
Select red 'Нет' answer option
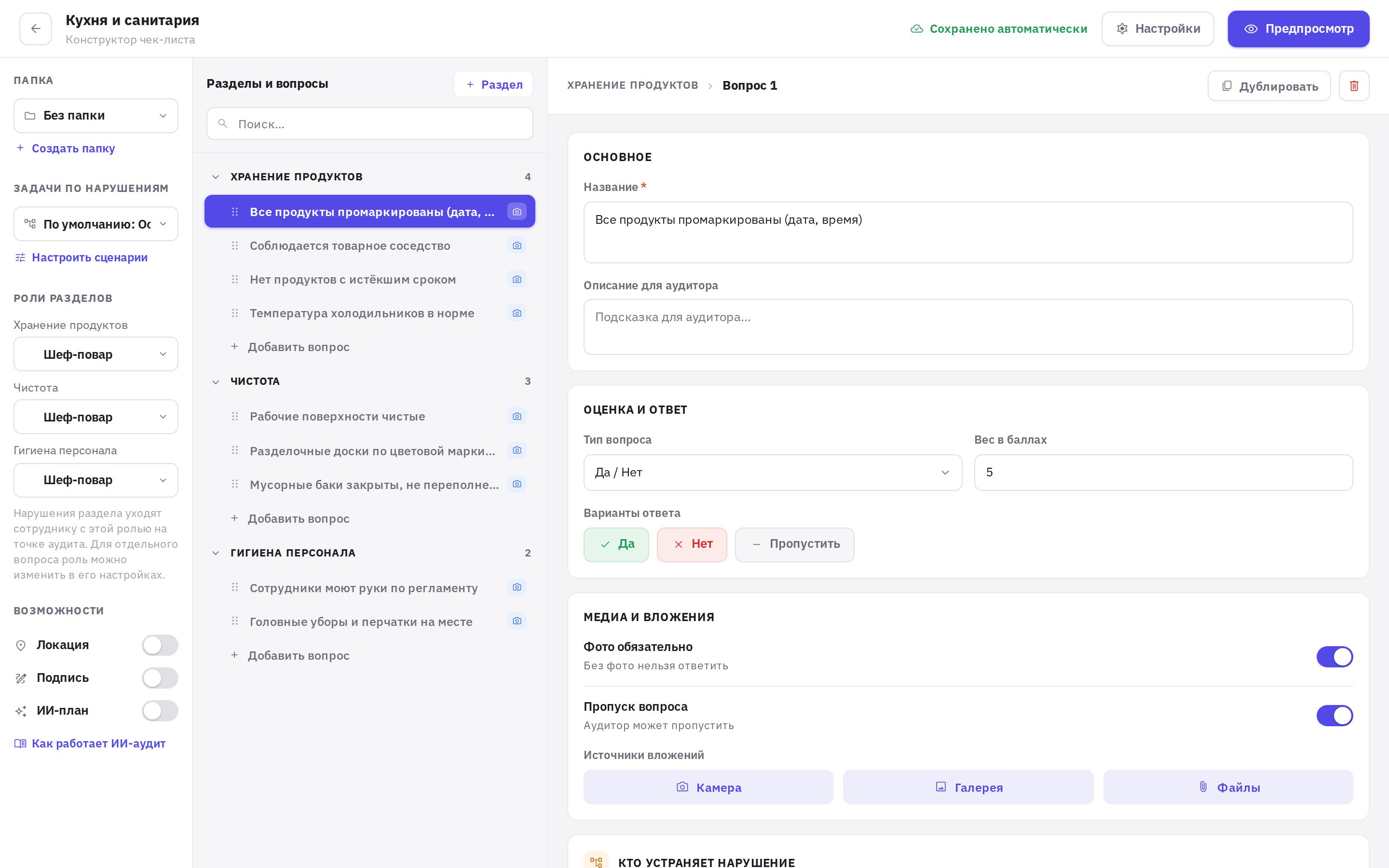pyautogui.click(x=692, y=544)
